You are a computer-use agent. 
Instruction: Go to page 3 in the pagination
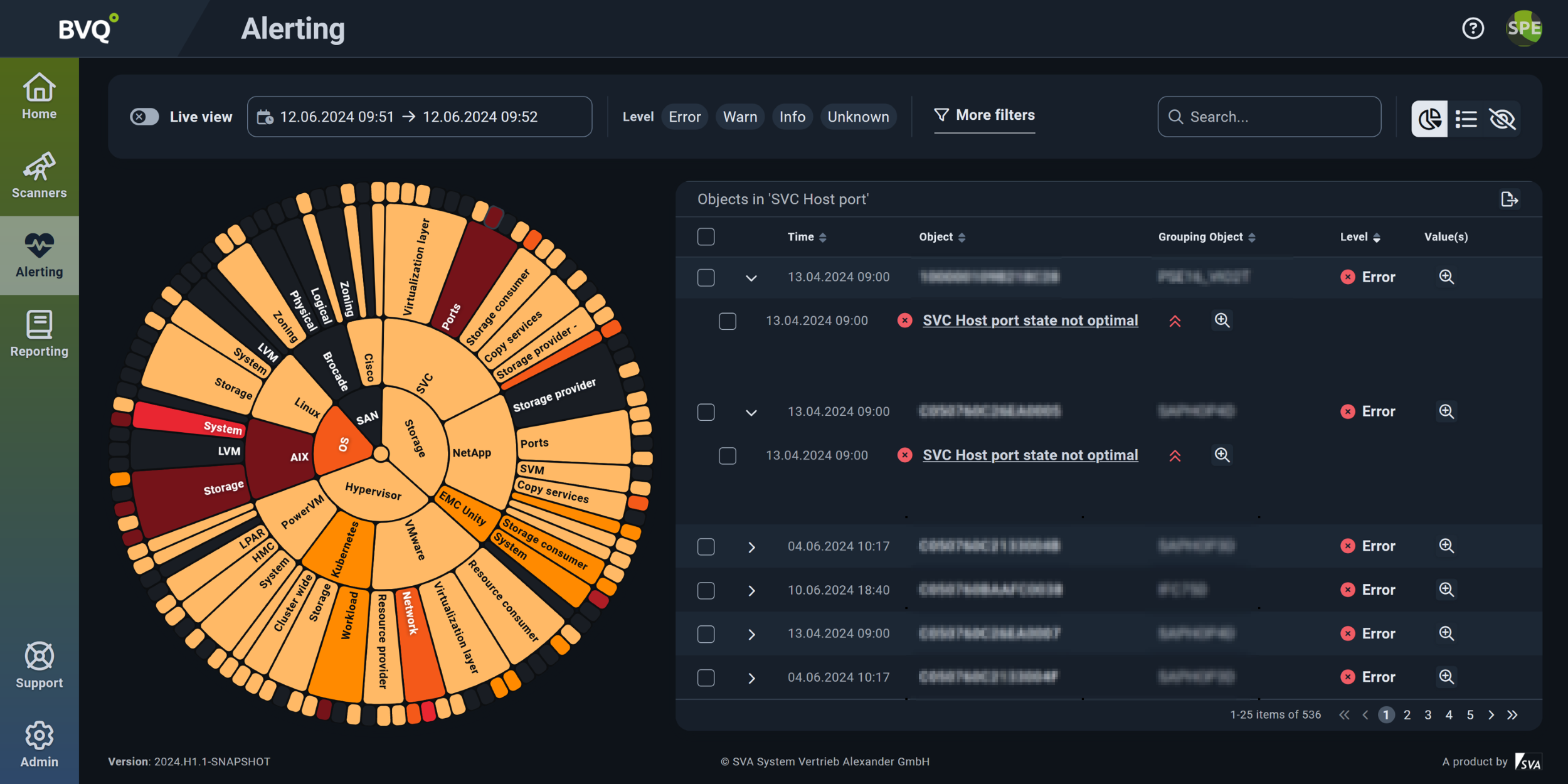tap(1428, 715)
